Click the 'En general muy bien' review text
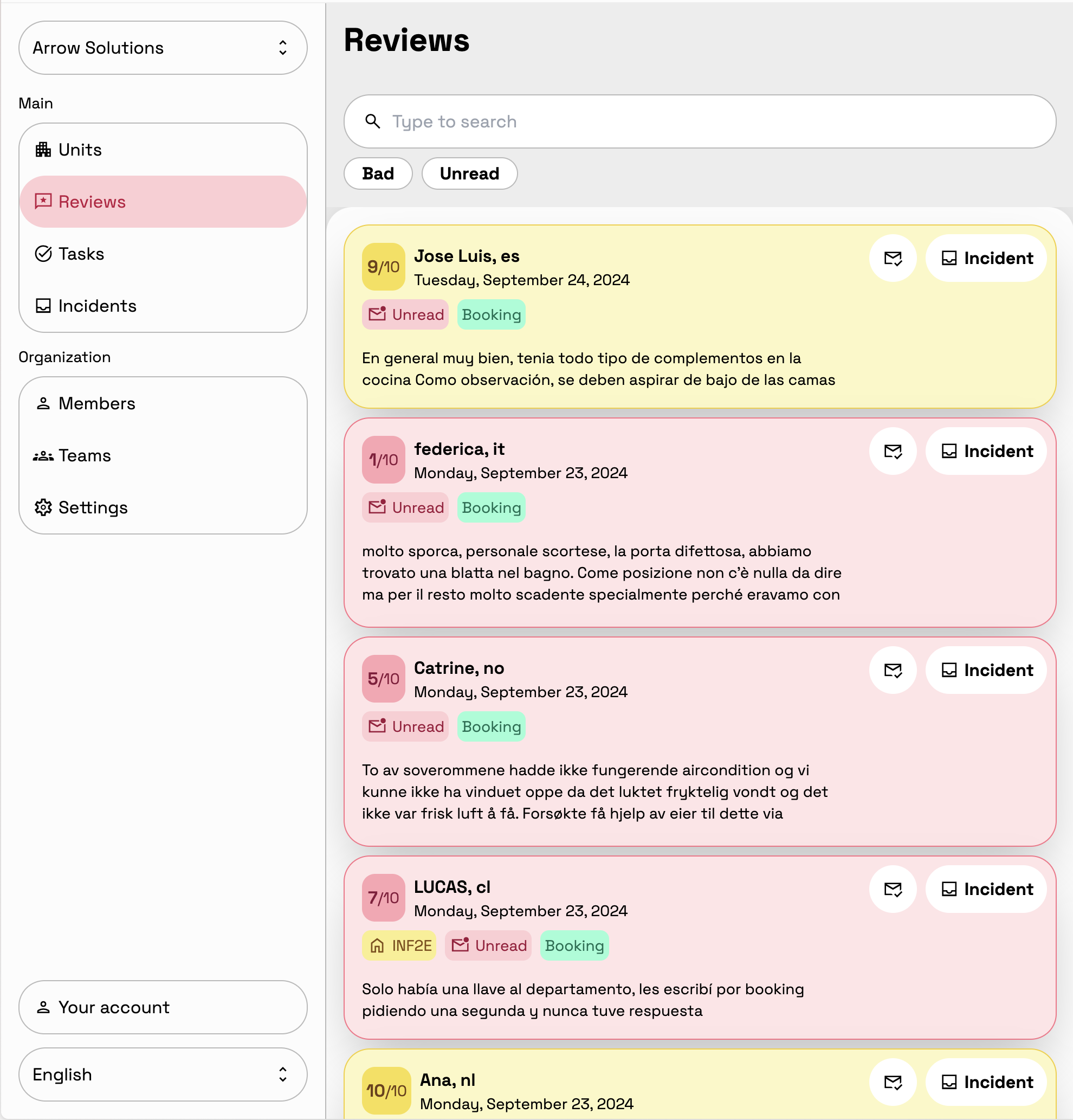 [x=598, y=369]
